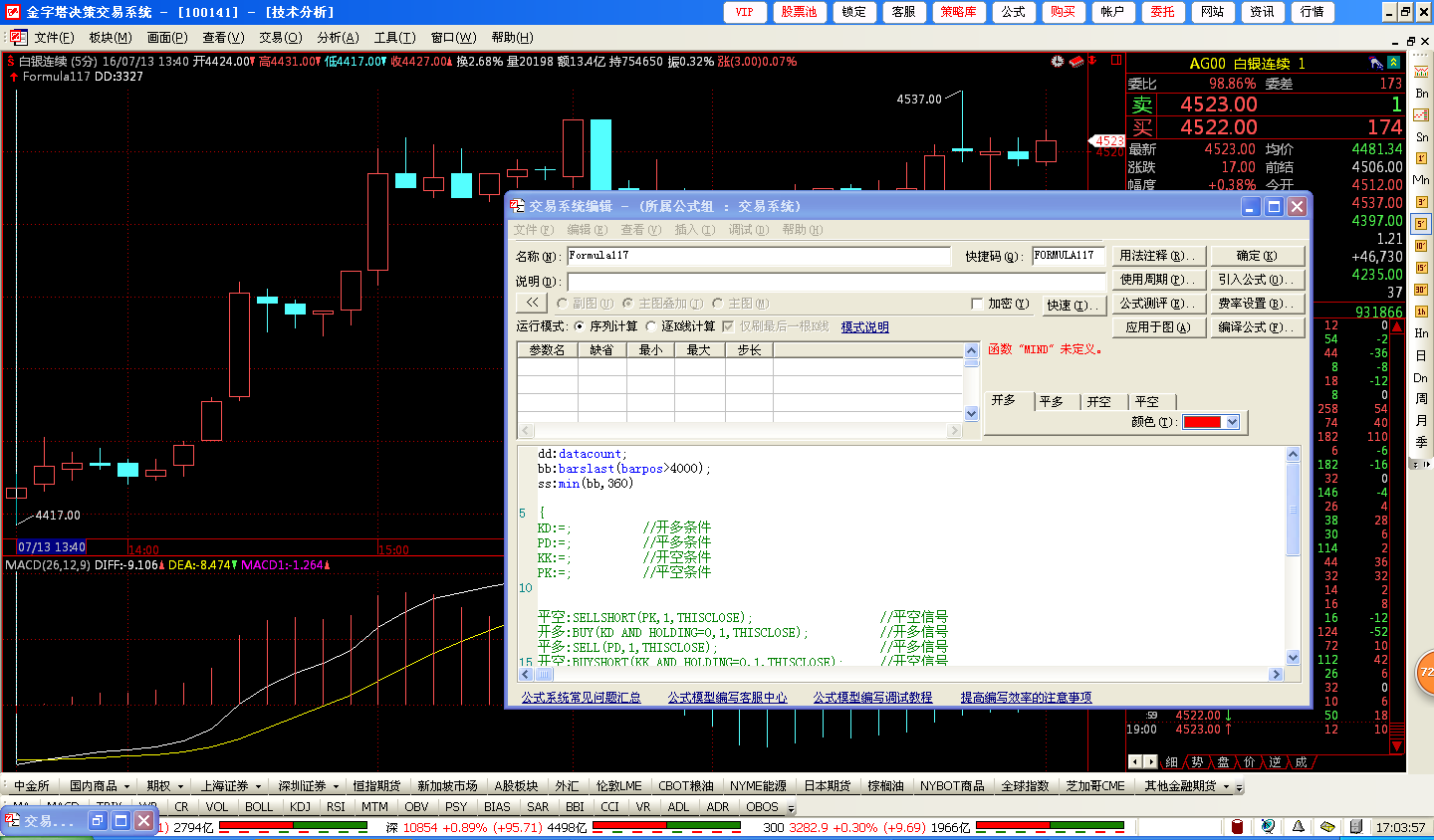Screen dimensions: 1434x840
Task: Expand the 上海证券 market dropdown
Action: tap(258, 786)
